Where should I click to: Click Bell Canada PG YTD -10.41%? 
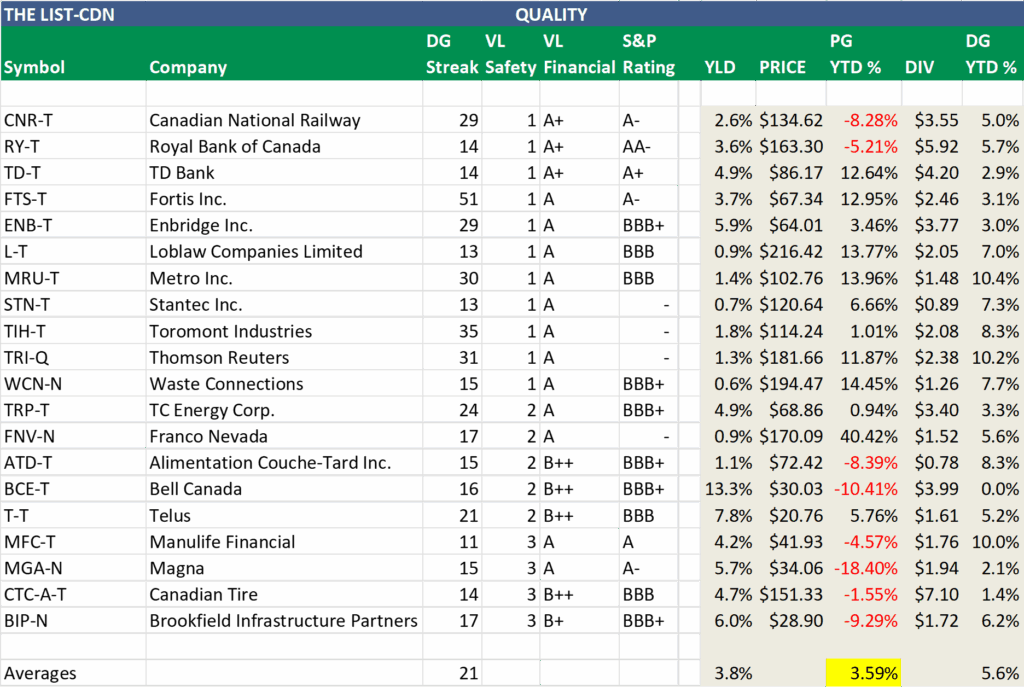pos(863,489)
